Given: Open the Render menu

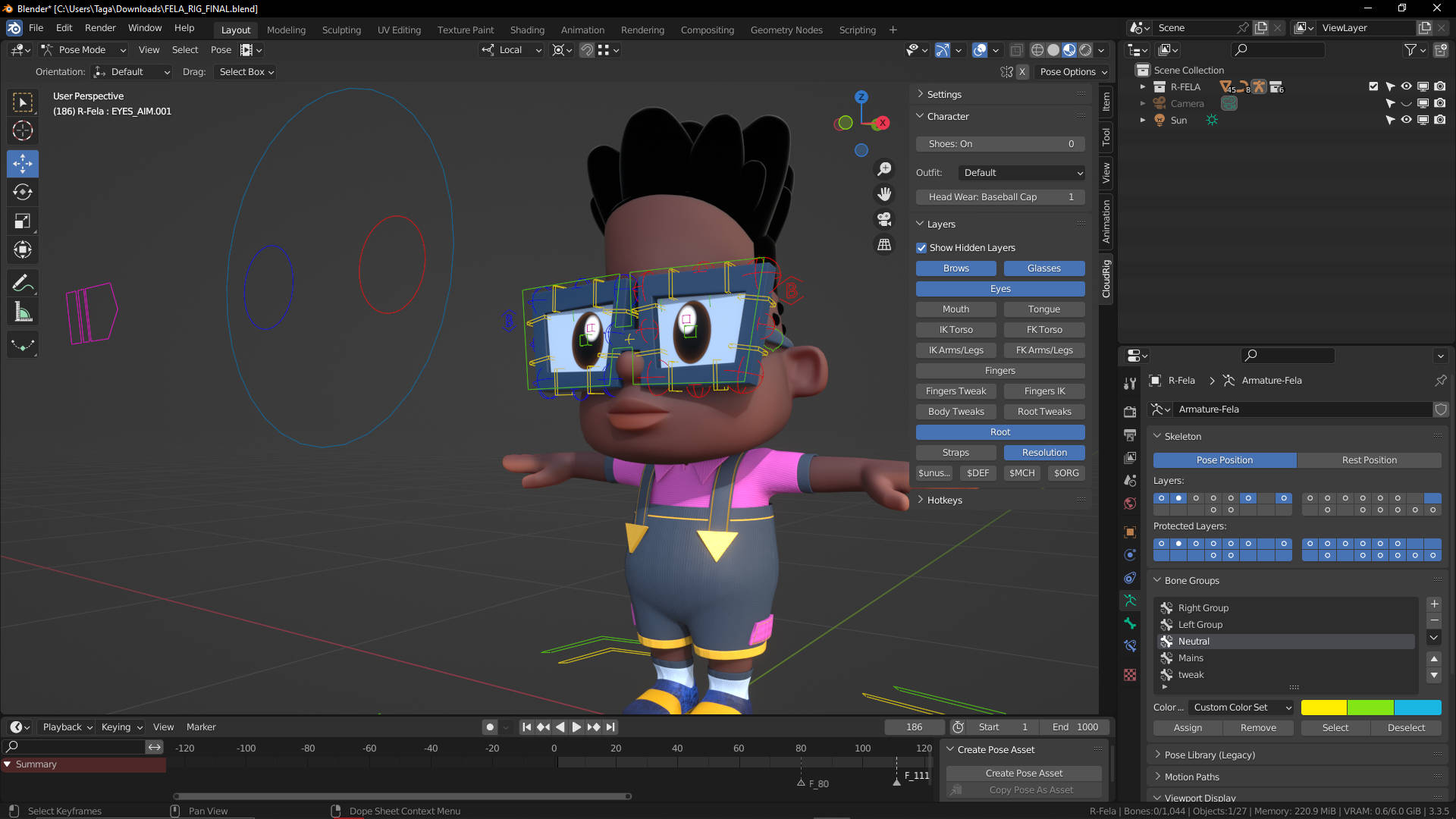Looking at the screenshot, I should (100, 28).
